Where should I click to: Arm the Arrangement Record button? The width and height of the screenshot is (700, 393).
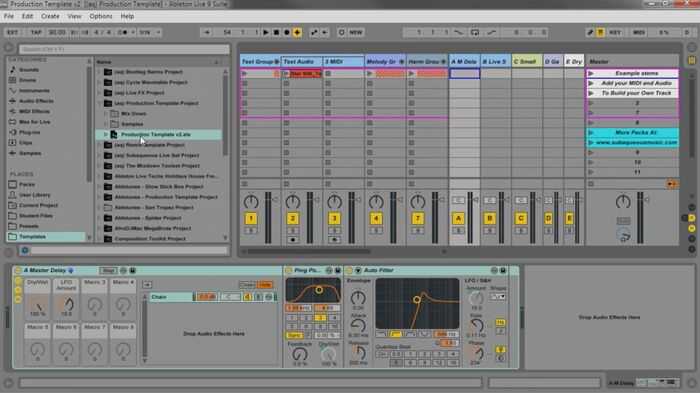[287, 33]
